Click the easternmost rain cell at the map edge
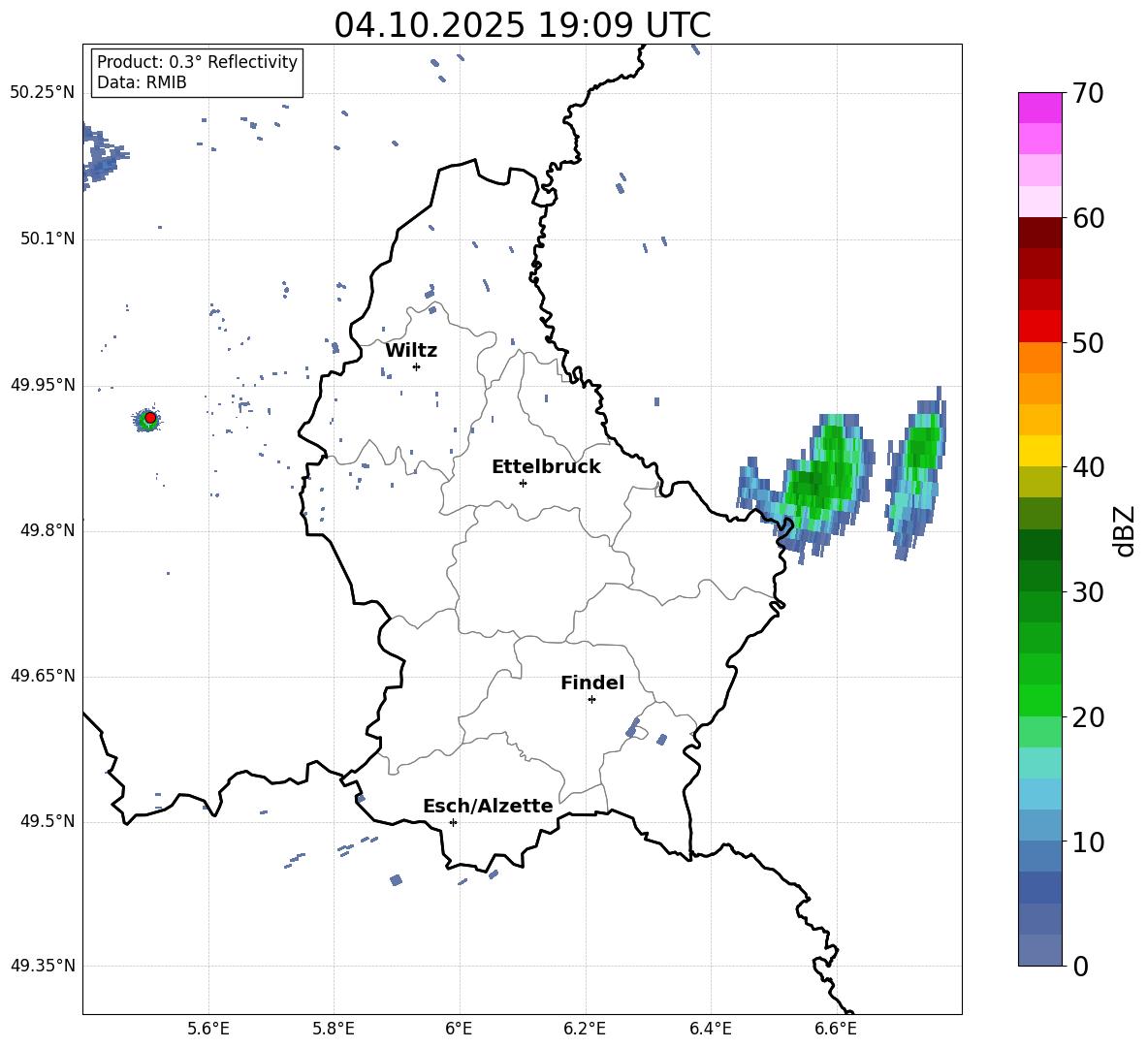Viewport: 1148px width, 1048px height. point(916,474)
